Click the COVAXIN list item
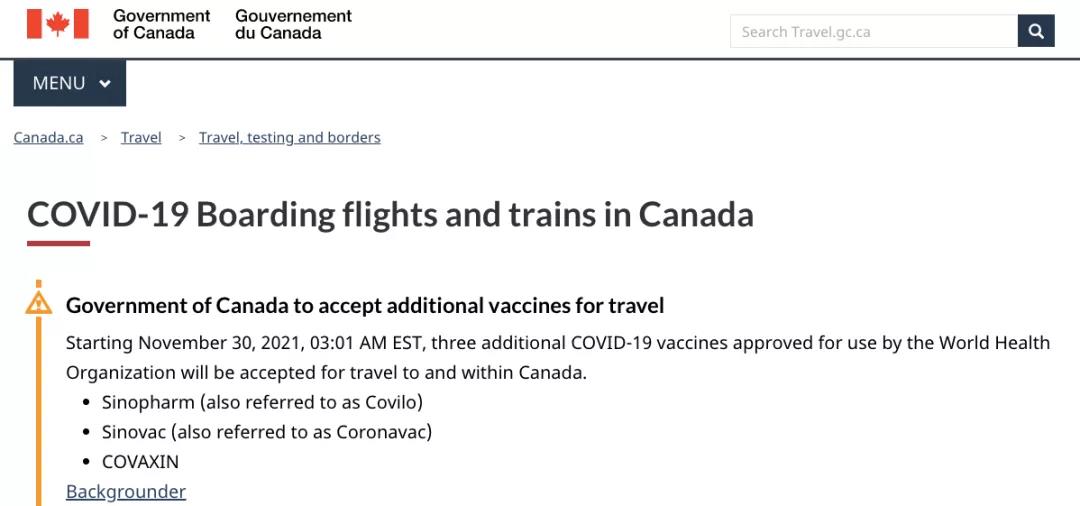1080x506 pixels. click(x=141, y=462)
